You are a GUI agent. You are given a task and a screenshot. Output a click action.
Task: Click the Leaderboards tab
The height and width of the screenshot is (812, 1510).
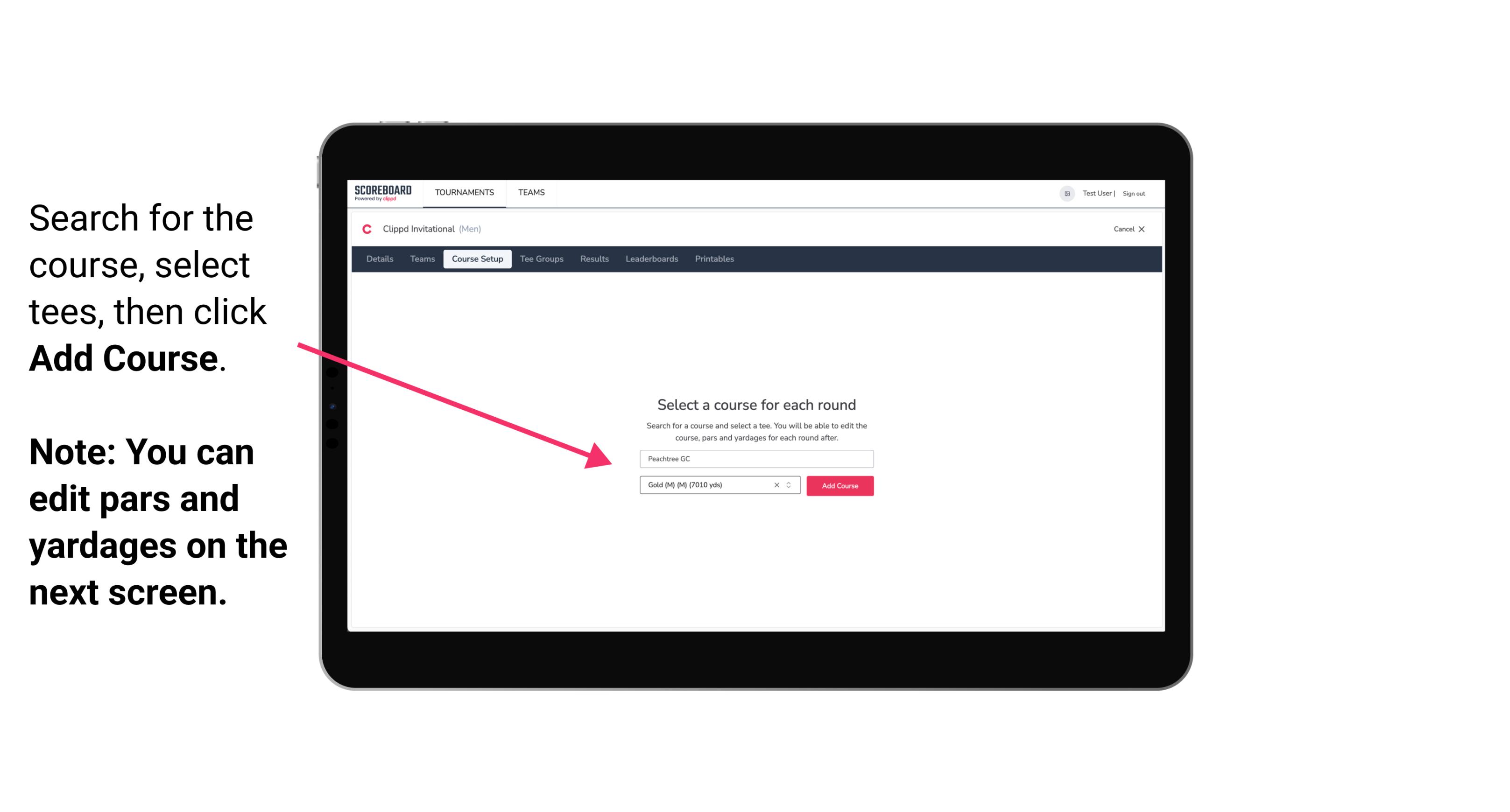[651, 259]
